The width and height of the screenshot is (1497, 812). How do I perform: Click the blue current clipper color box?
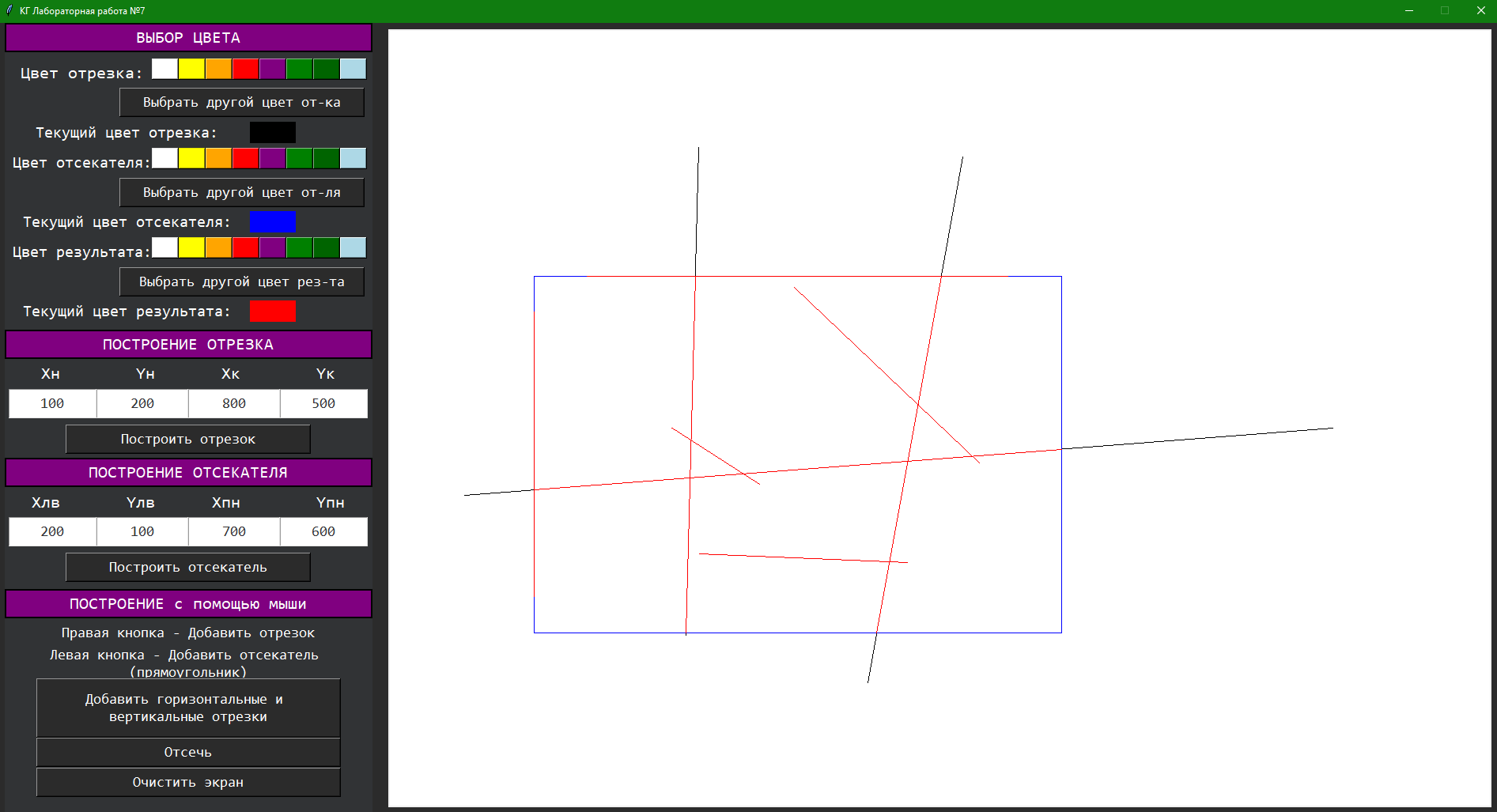(x=273, y=221)
